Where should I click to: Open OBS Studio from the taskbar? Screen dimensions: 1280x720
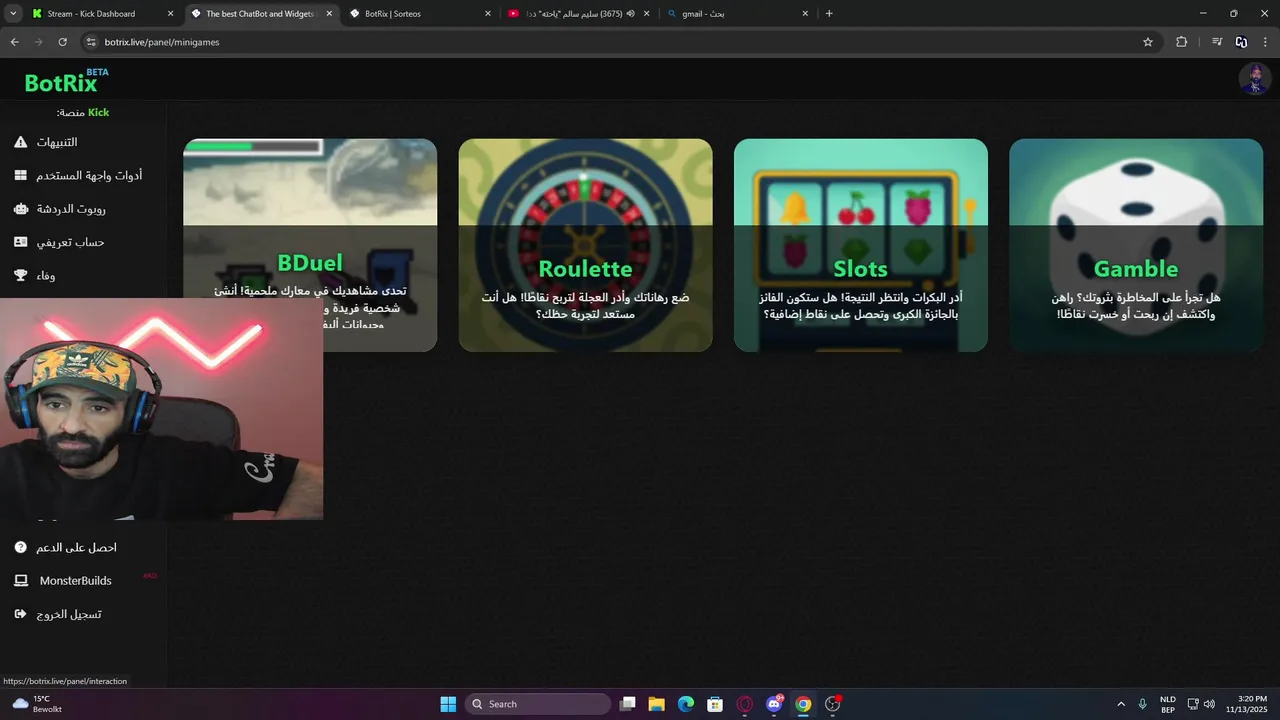(832, 704)
